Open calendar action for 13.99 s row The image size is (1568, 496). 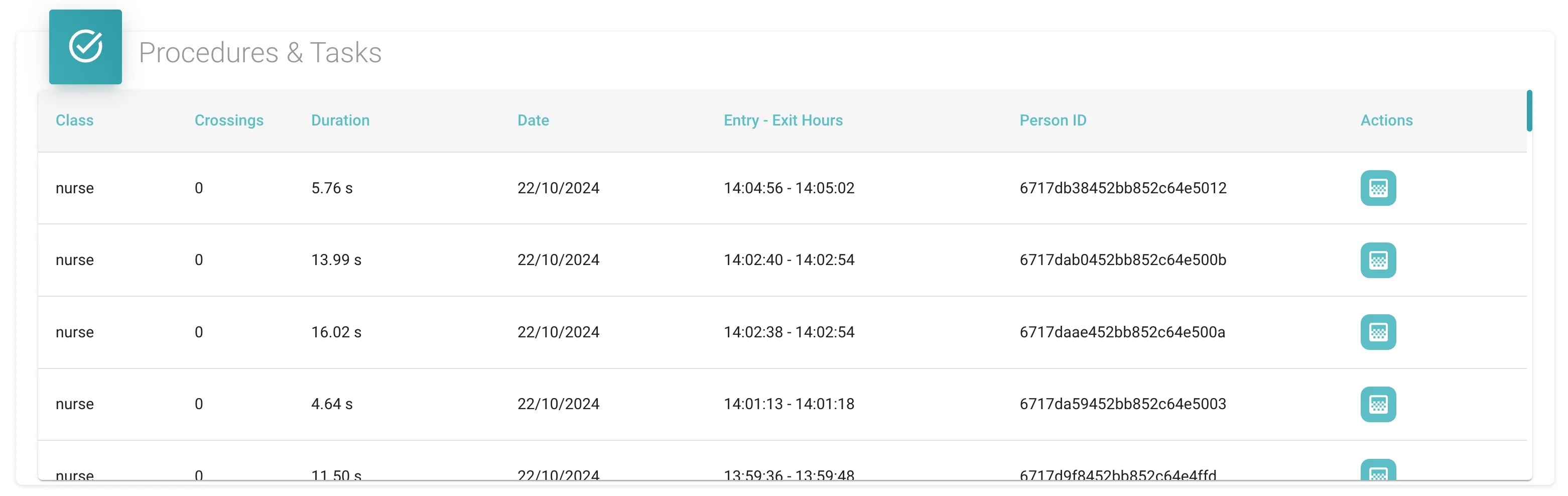tap(1378, 261)
